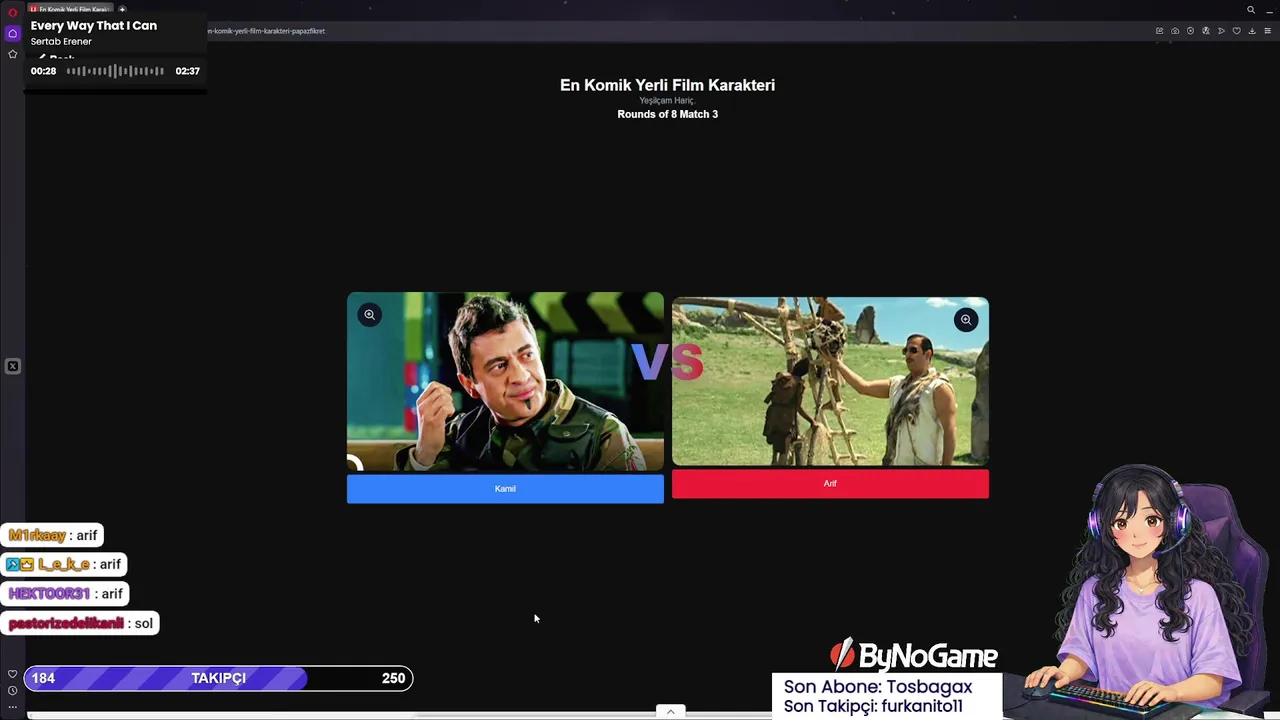The width and height of the screenshot is (1280, 720).
Task: Switch to the En Komik Yerli Film tab
Action: [72, 10]
